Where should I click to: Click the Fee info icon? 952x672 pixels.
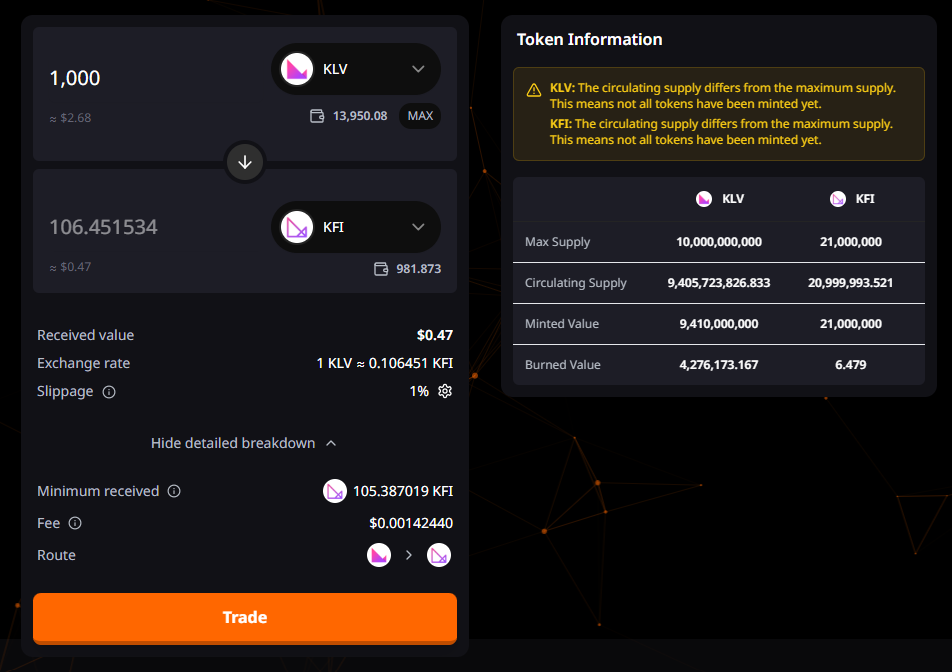75,523
